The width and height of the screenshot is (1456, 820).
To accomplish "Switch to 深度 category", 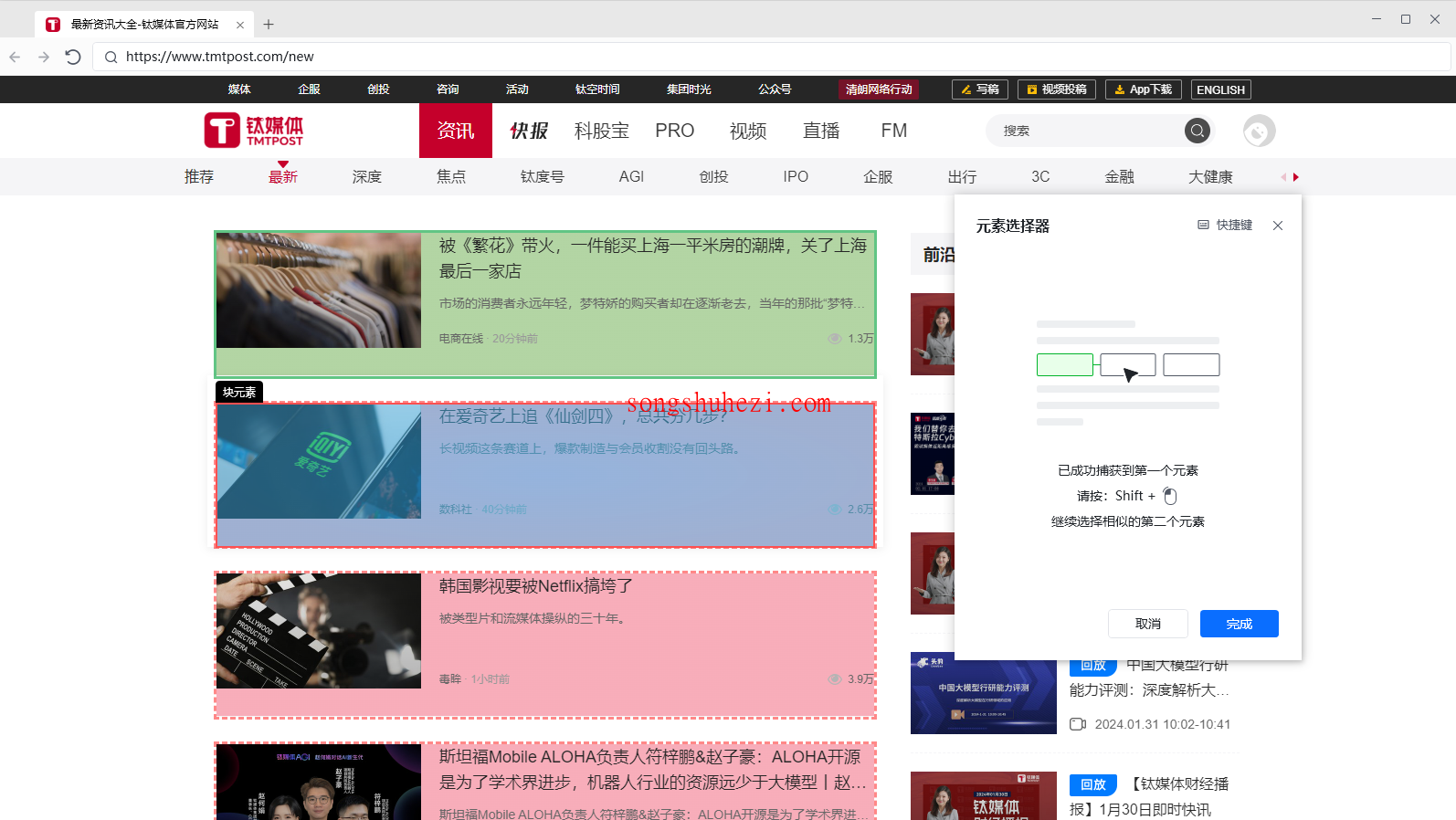I will 367,177.
